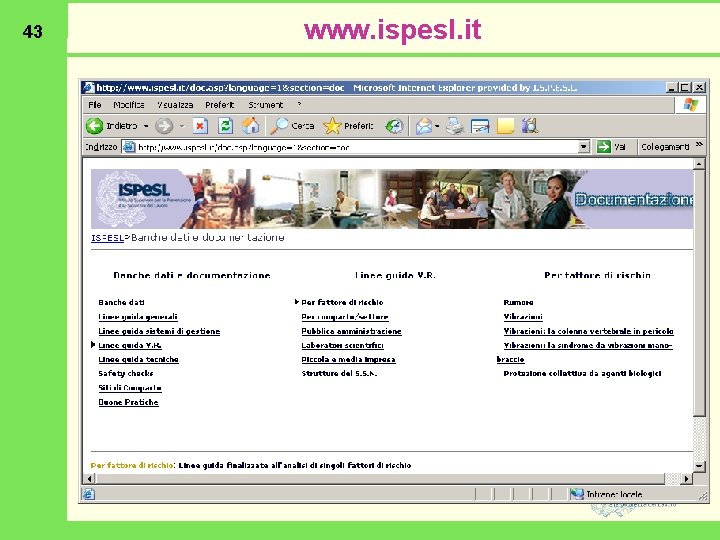Image resolution: width=720 pixels, height=540 pixels.
Task: Expand Collegamenti links chevron
Action: 699,145
